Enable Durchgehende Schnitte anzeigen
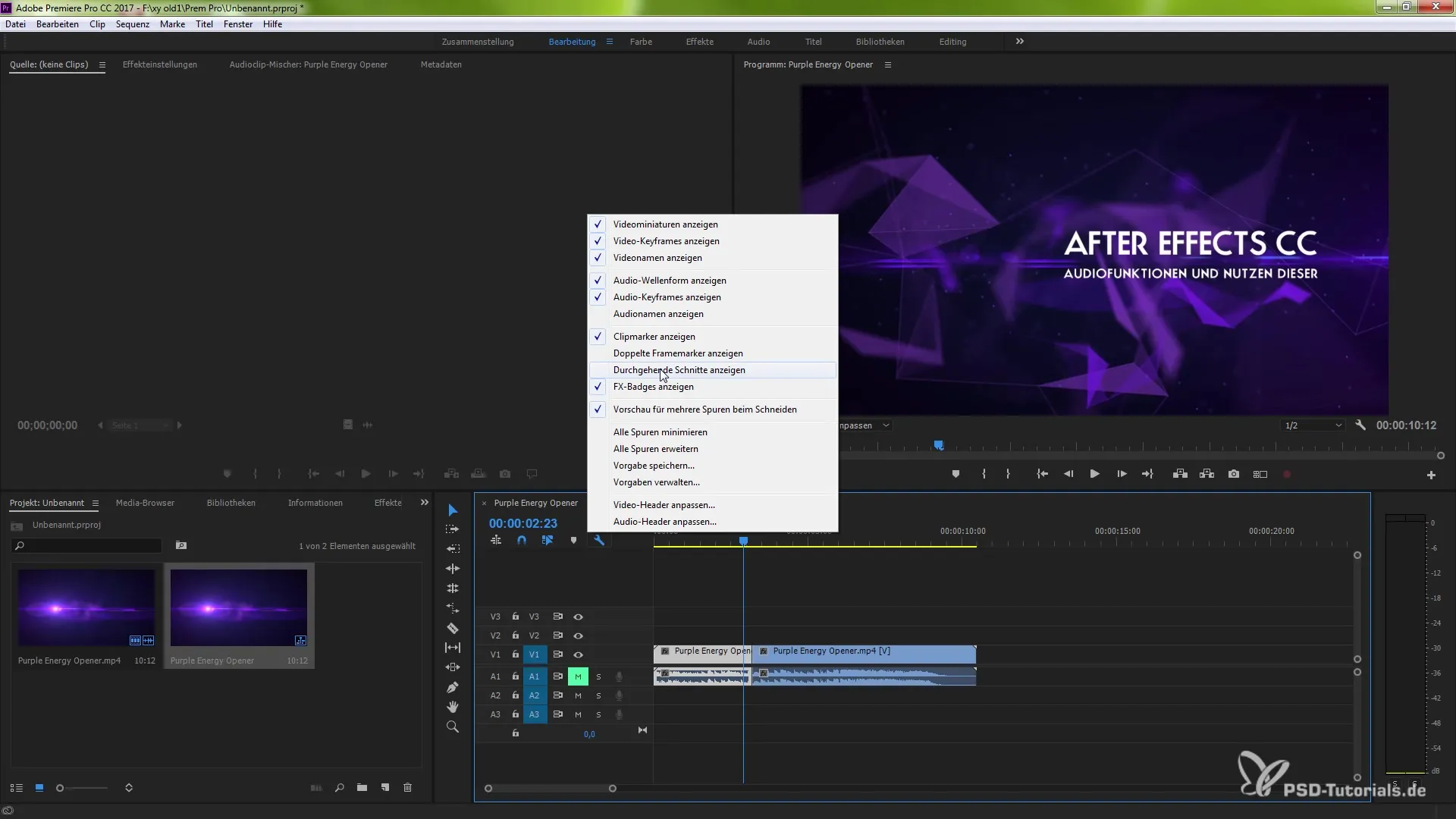The image size is (1456, 819). pos(713,370)
